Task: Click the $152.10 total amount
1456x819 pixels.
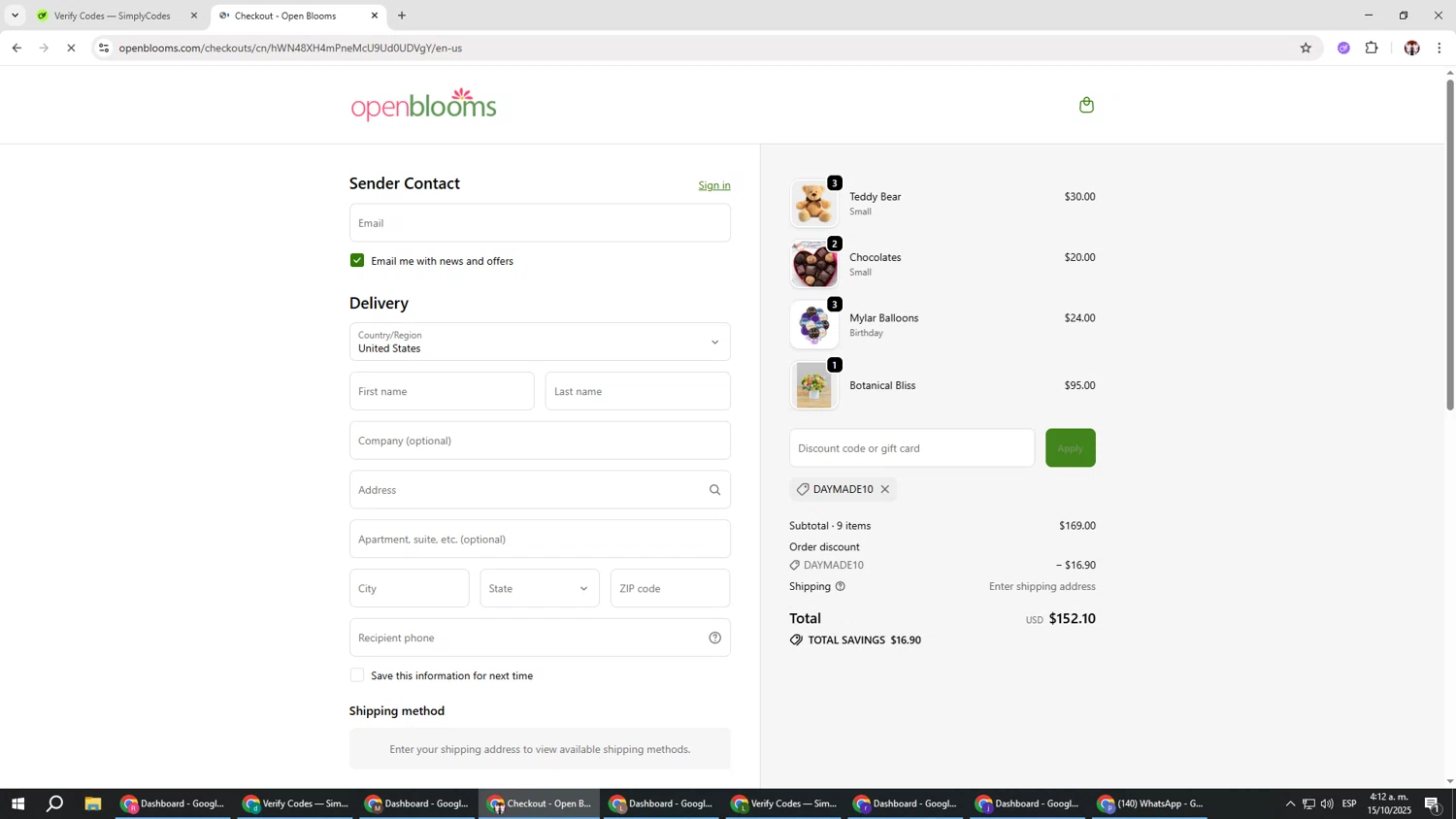Action: [1072, 618]
